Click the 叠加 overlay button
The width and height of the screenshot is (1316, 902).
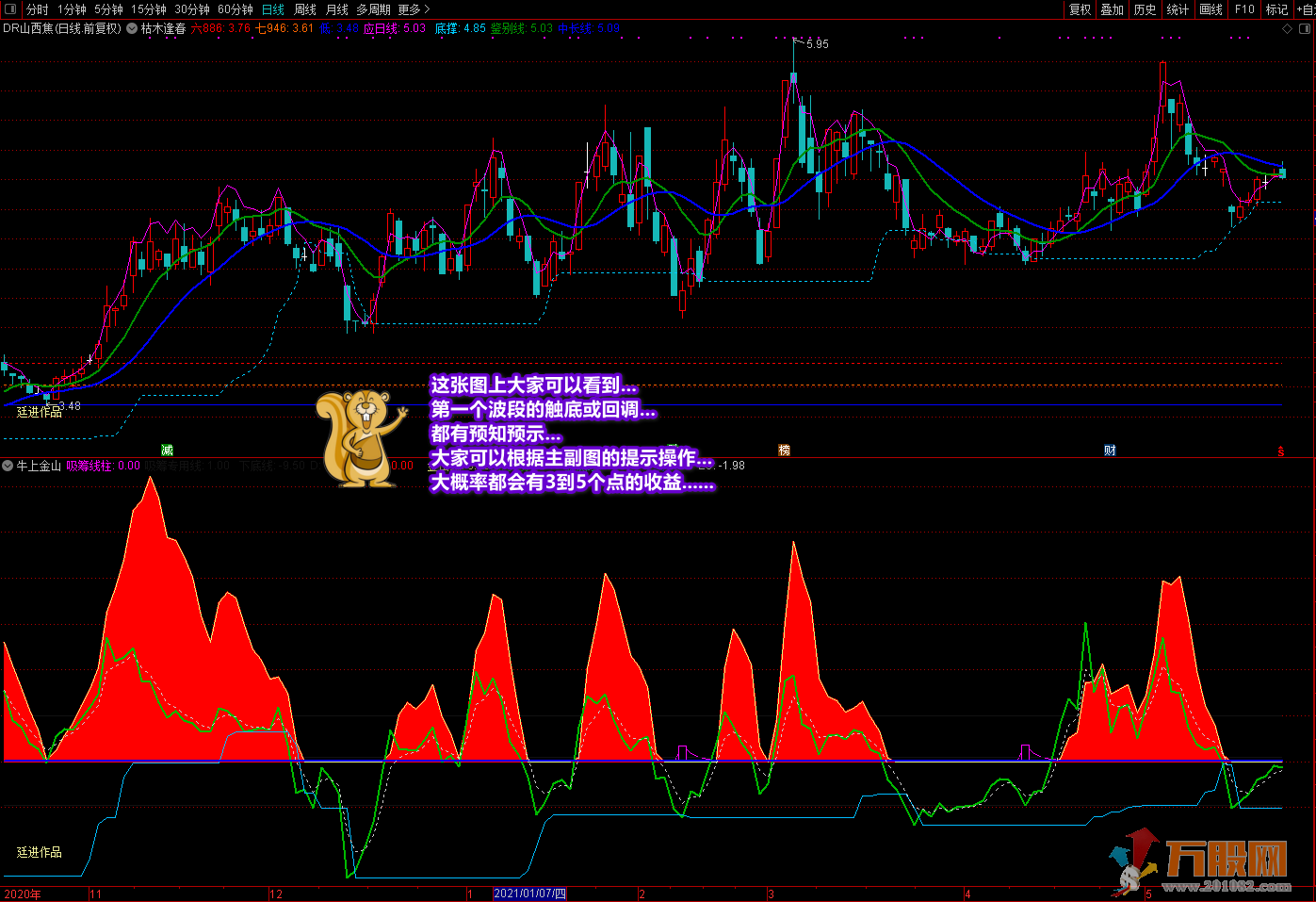tap(1113, 9)
